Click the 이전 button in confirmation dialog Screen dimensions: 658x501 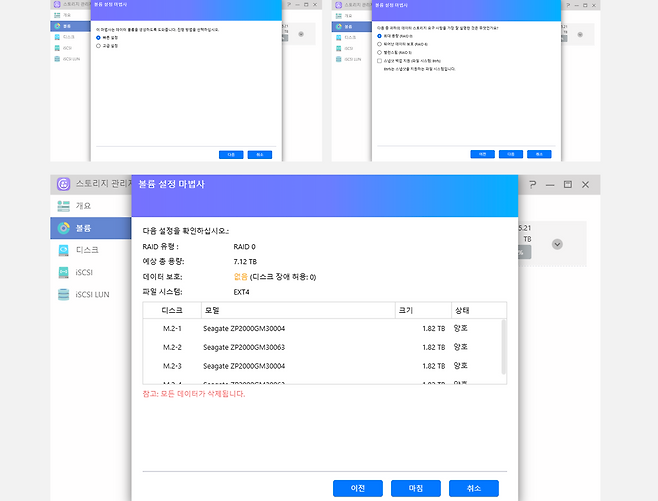click(358, 488)
